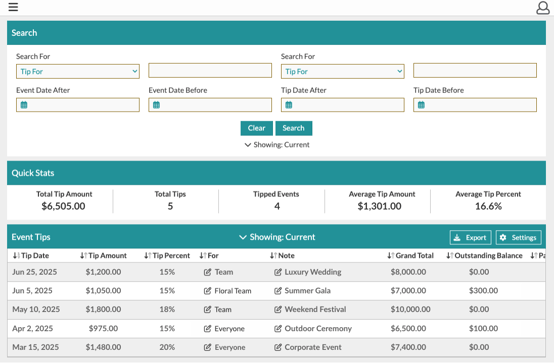Select the $6,500.00 grand total
The image size is (554, 363).
408,329
